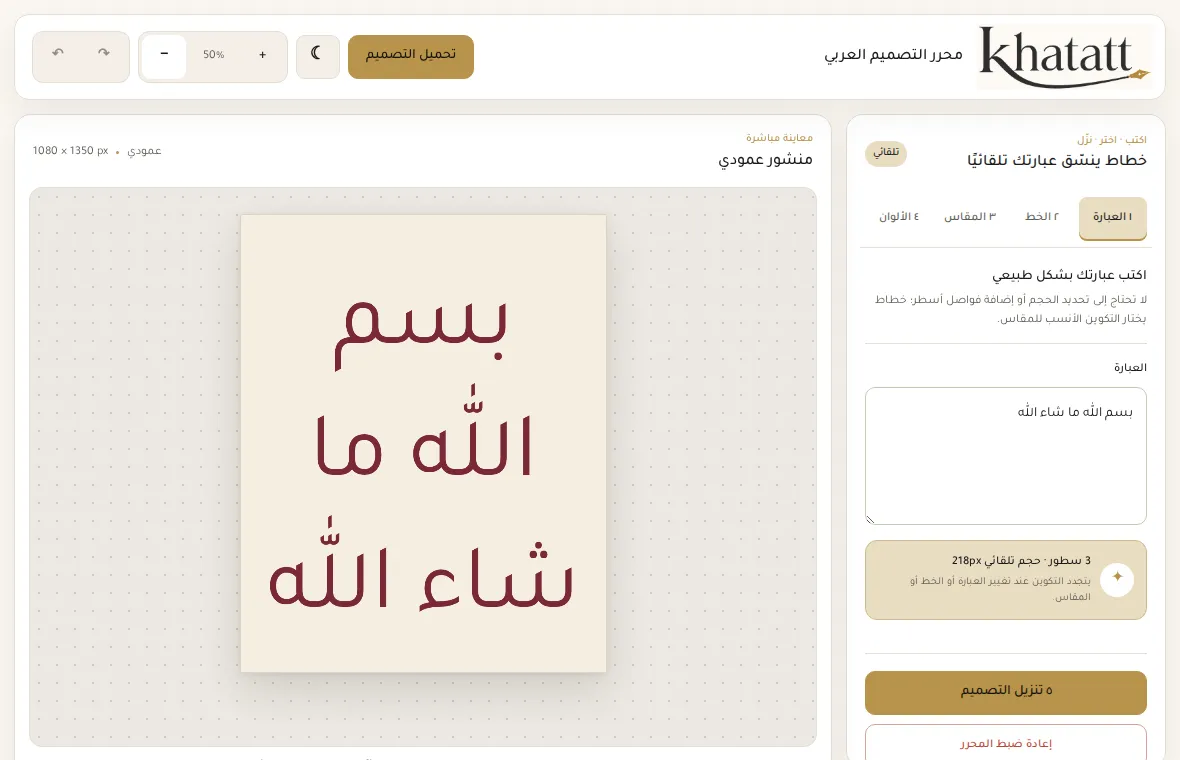Click the معاينة مباشرة label
Image resolution: width=1180 pixels, height=760 pixels.
point(779,138)
